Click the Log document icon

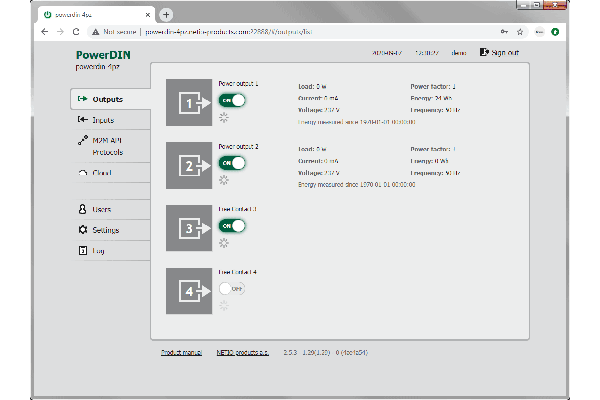pos(83,250)
